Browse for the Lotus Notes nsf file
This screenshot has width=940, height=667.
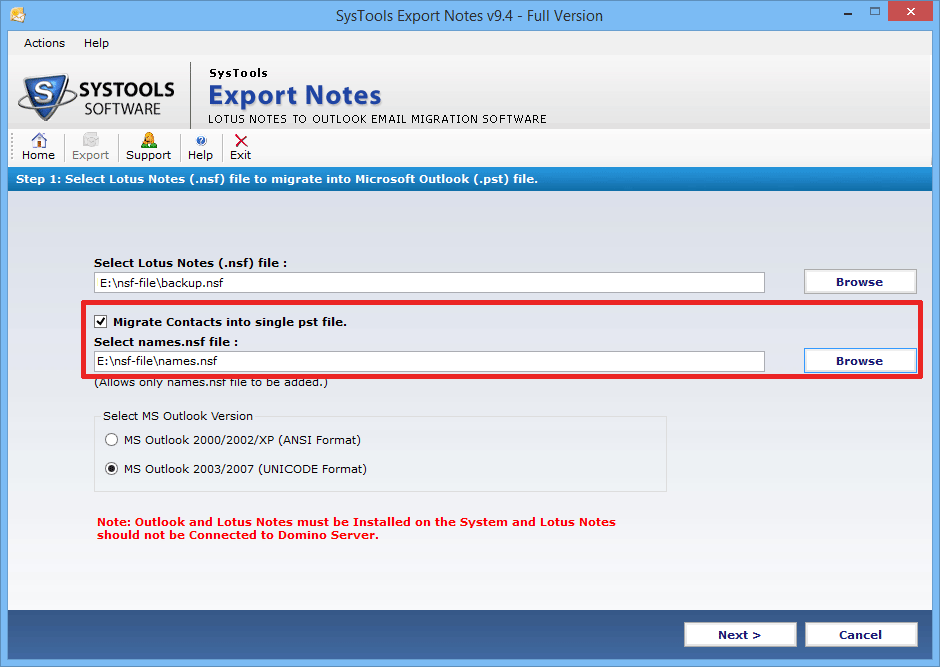coord(860,282)
